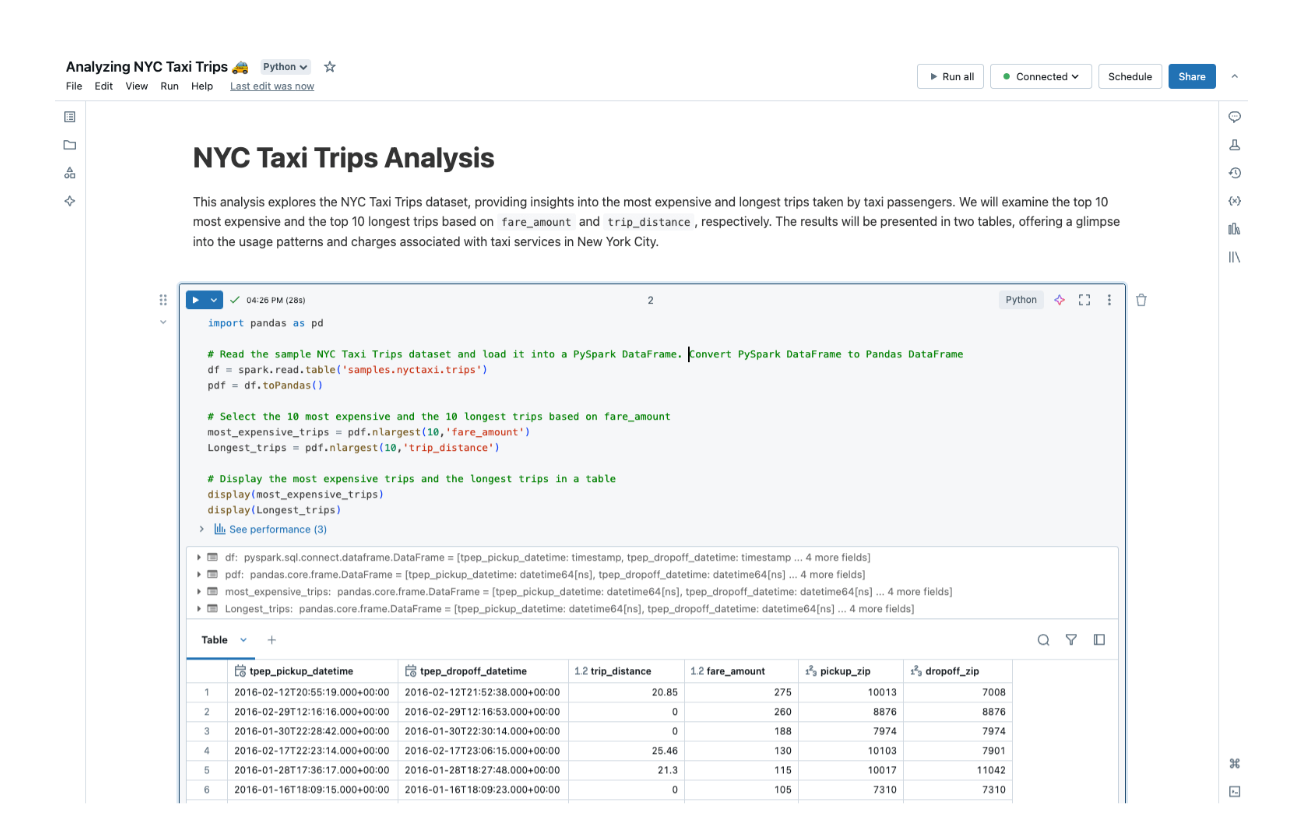Open the comments panel icon

pyautogui.click(x=1234, y=117)
